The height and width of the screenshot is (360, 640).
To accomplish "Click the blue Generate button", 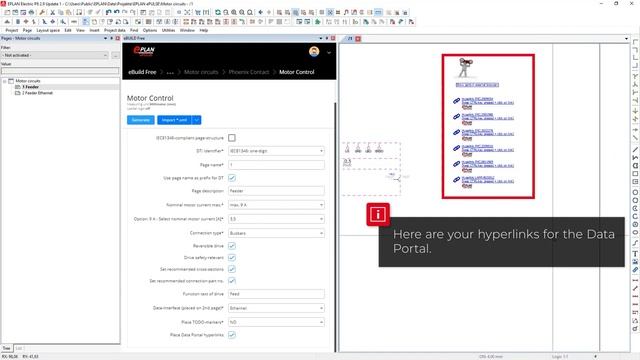I will [x=141, y=120].
